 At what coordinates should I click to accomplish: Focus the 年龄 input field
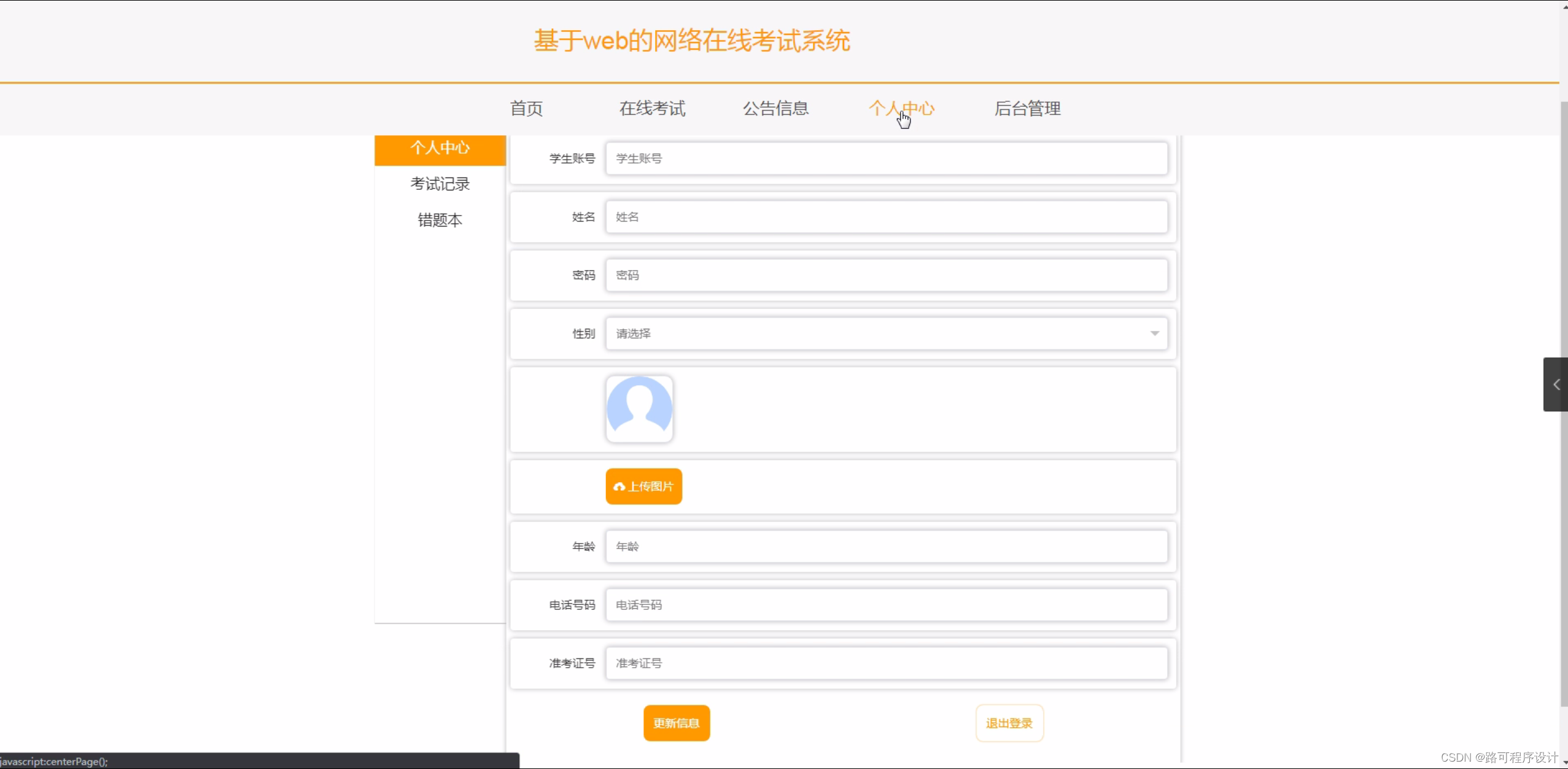[887, 546]
